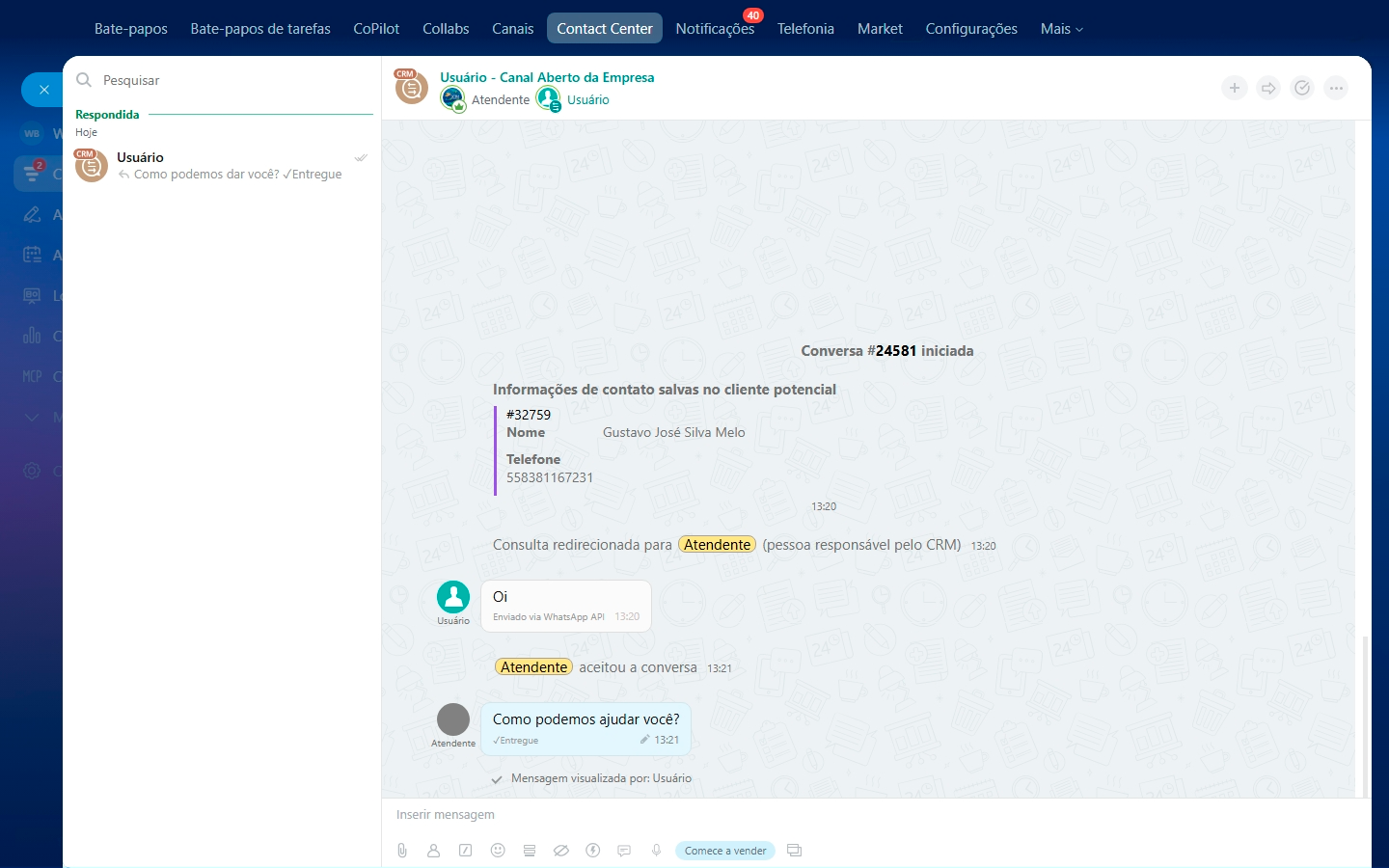
Task: Toggle the slash text formatting icon
Action: 466,851
